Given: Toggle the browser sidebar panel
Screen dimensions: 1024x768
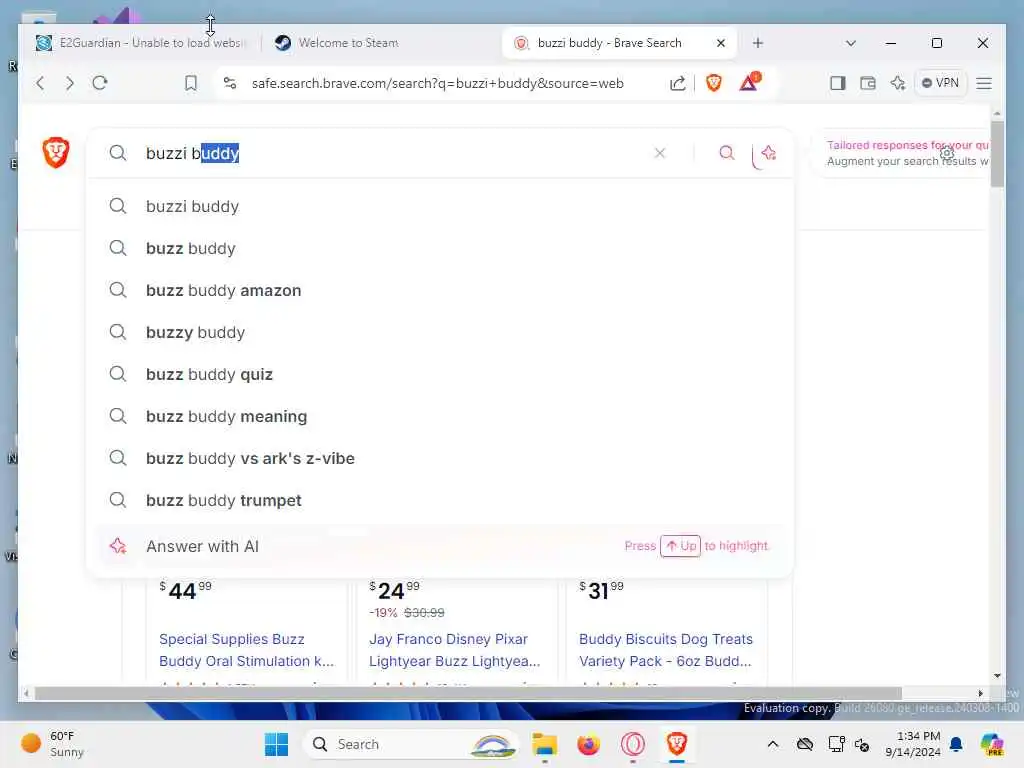Looking at the screenshot, I should pos(838,83).
